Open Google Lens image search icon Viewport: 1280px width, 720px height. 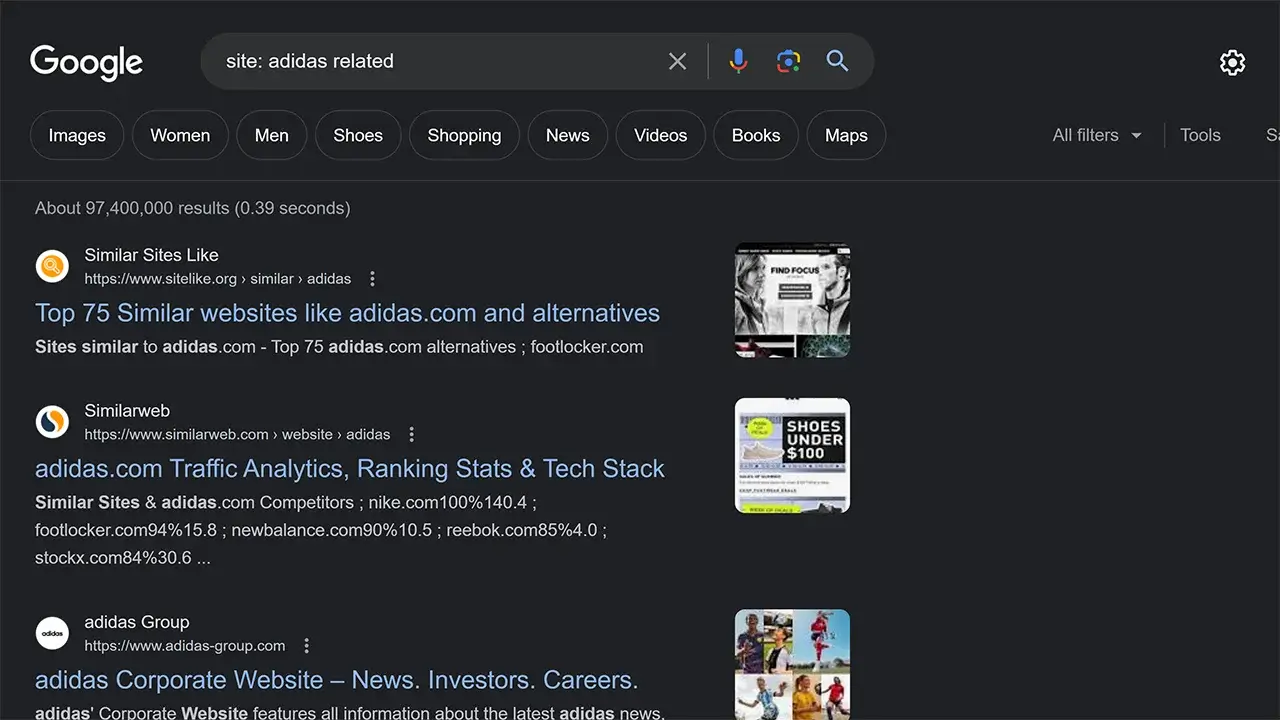pyautogui.click(x=788, y=61)
